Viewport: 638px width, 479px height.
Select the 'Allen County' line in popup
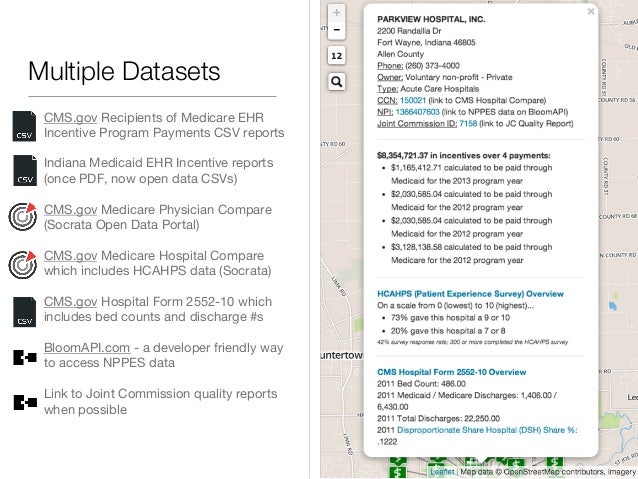(400, 54)
